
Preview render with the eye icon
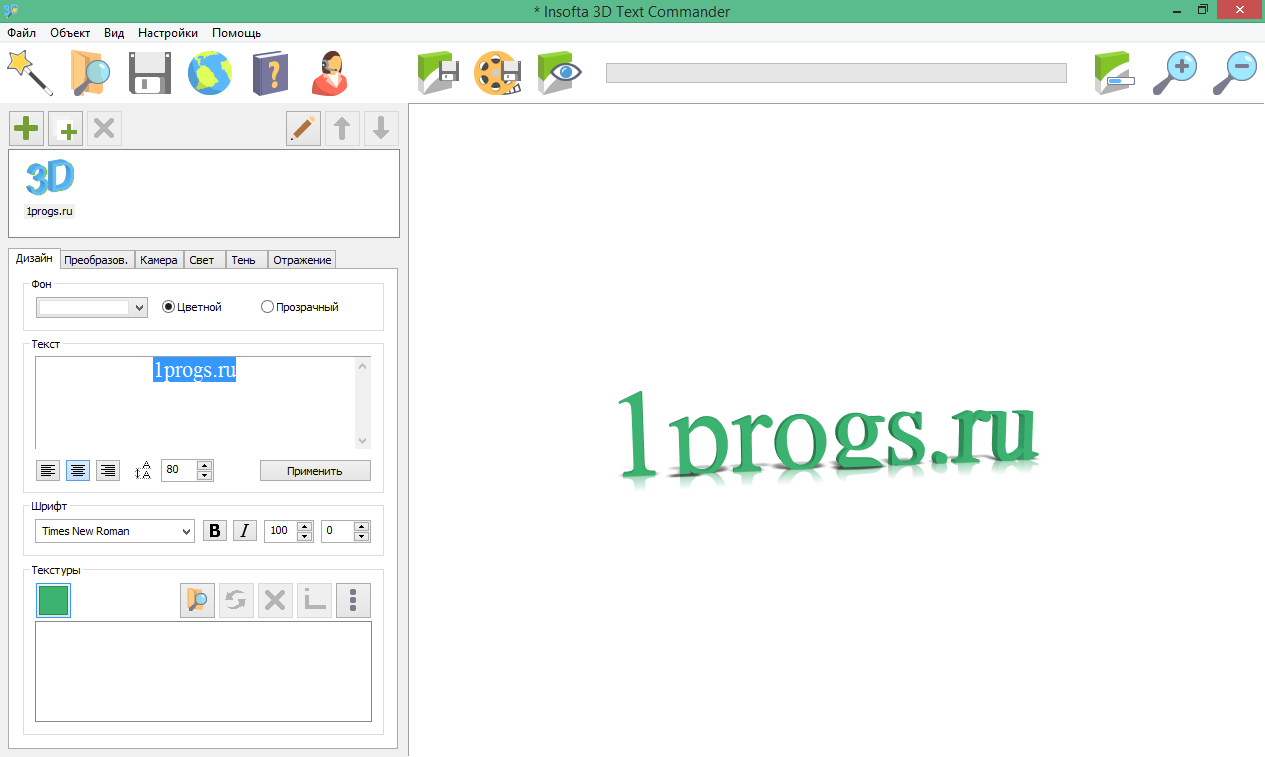point(560,73)
